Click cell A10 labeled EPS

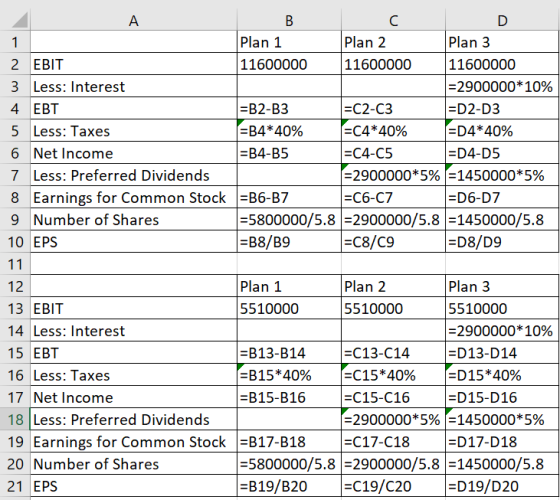point(134,241)
